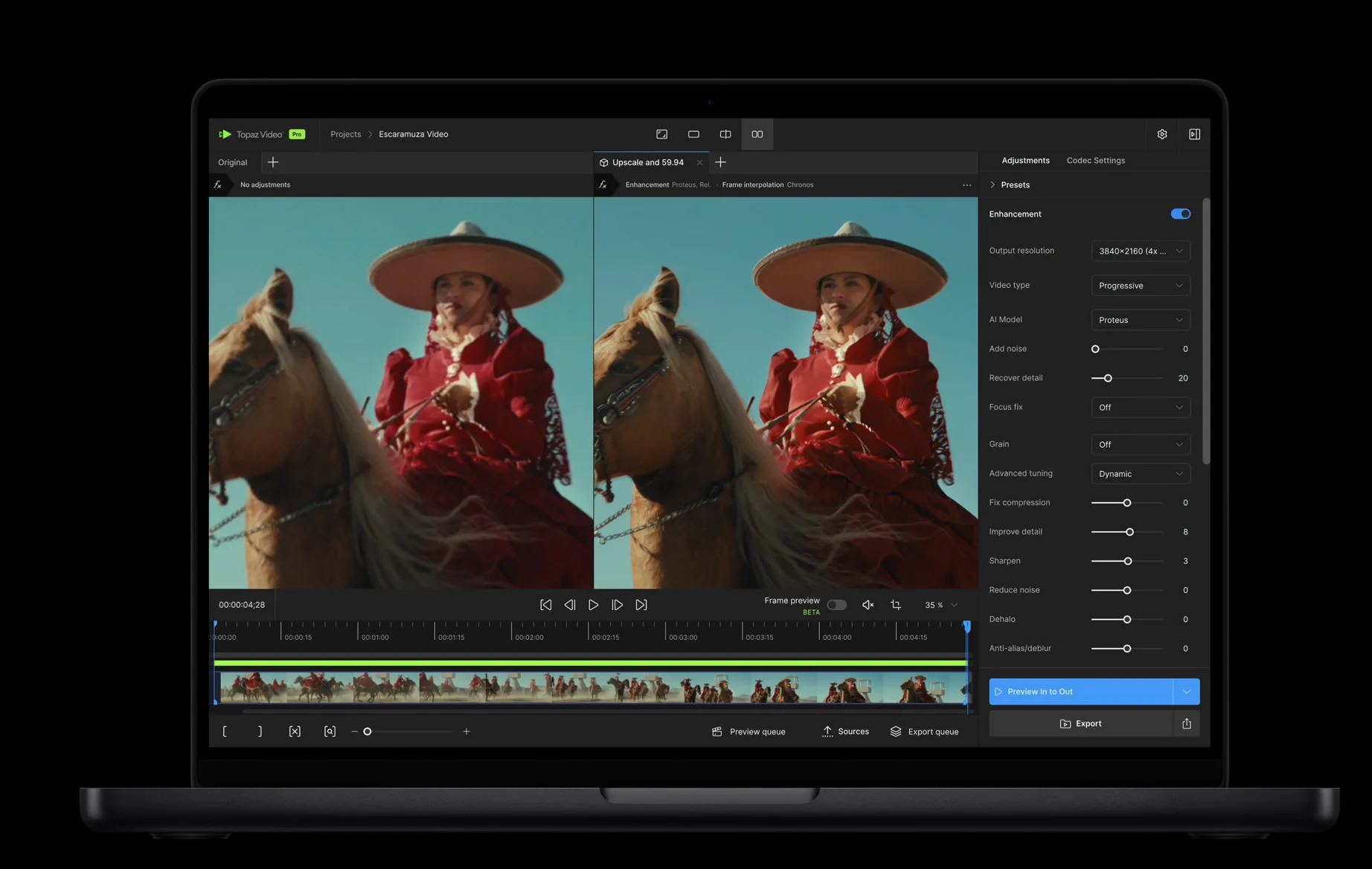1372x869 pixels.
Task: Click the settings gear icon
Action: tap(1161, 134)
